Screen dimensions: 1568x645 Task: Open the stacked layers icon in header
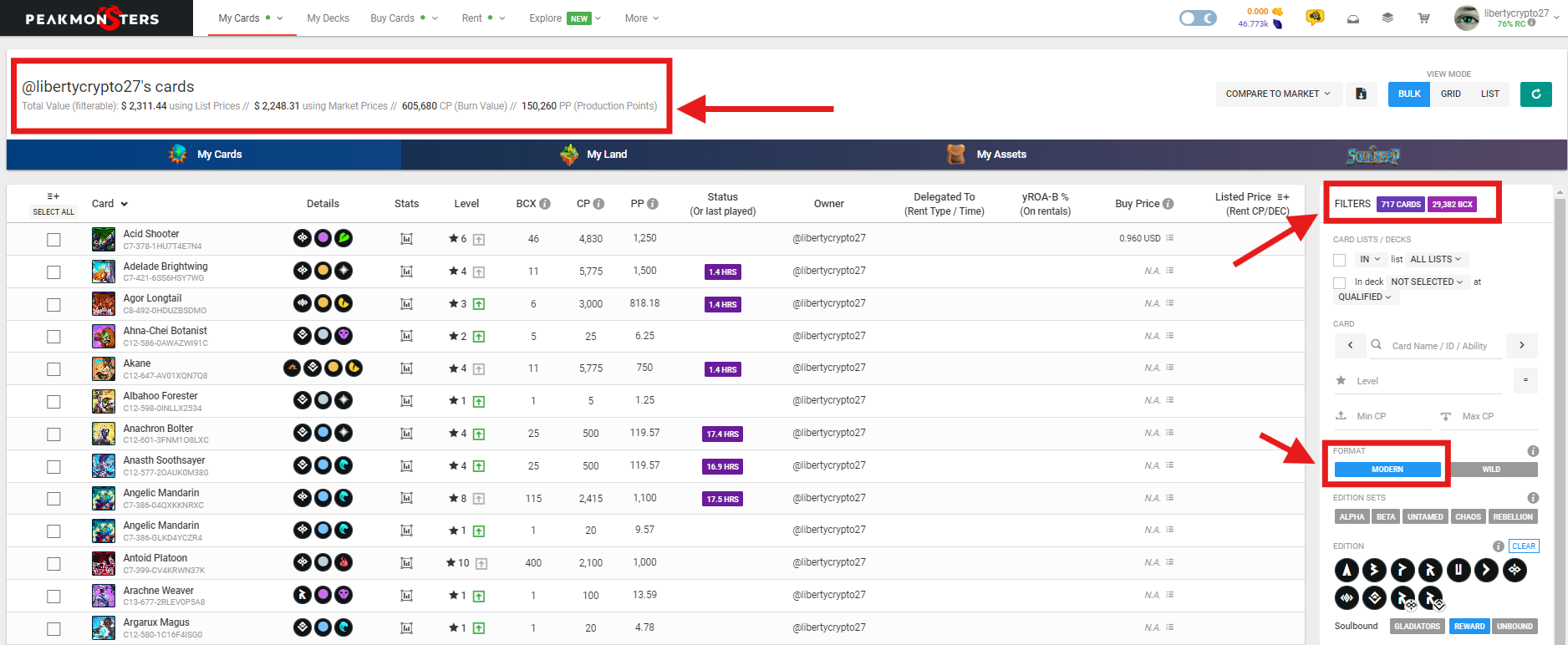tap(1387, 18)
